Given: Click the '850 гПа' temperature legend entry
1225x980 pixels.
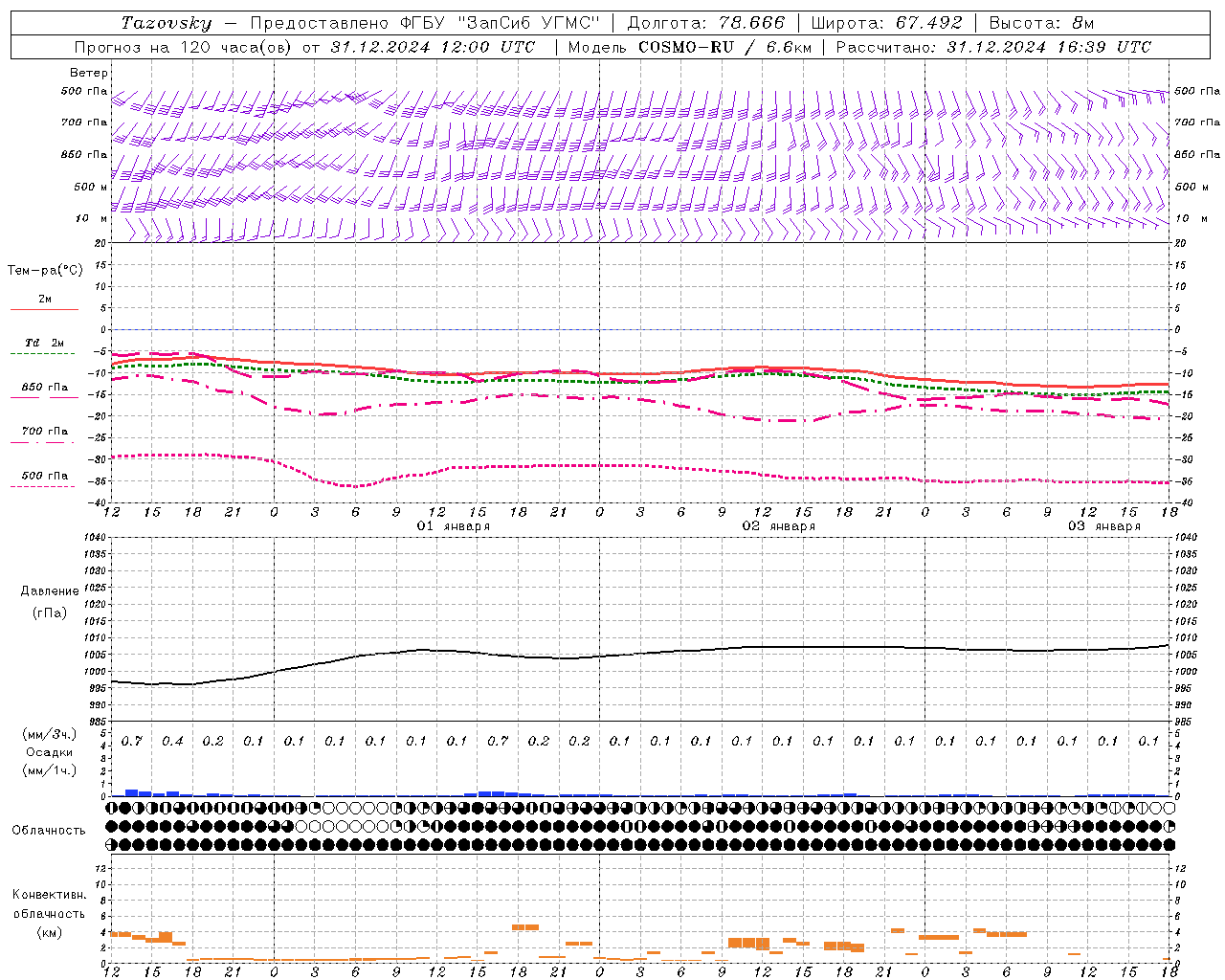Looking at the screenshot, I should click(44, 388).
